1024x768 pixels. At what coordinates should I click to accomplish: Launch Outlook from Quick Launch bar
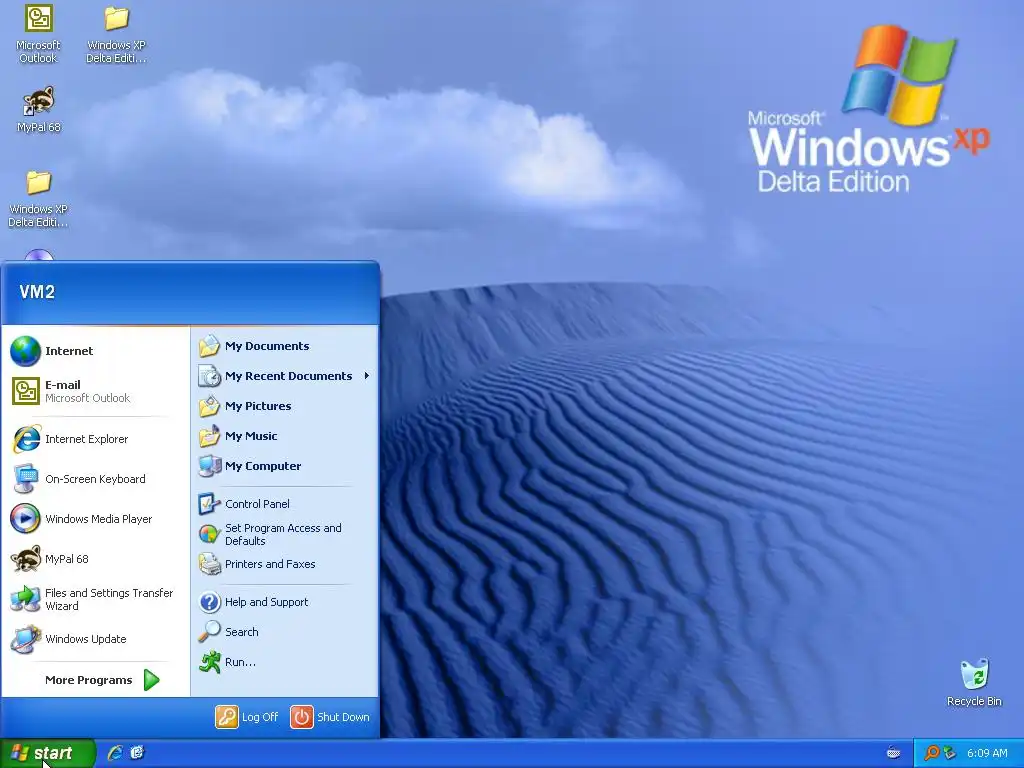pos(137,753)
